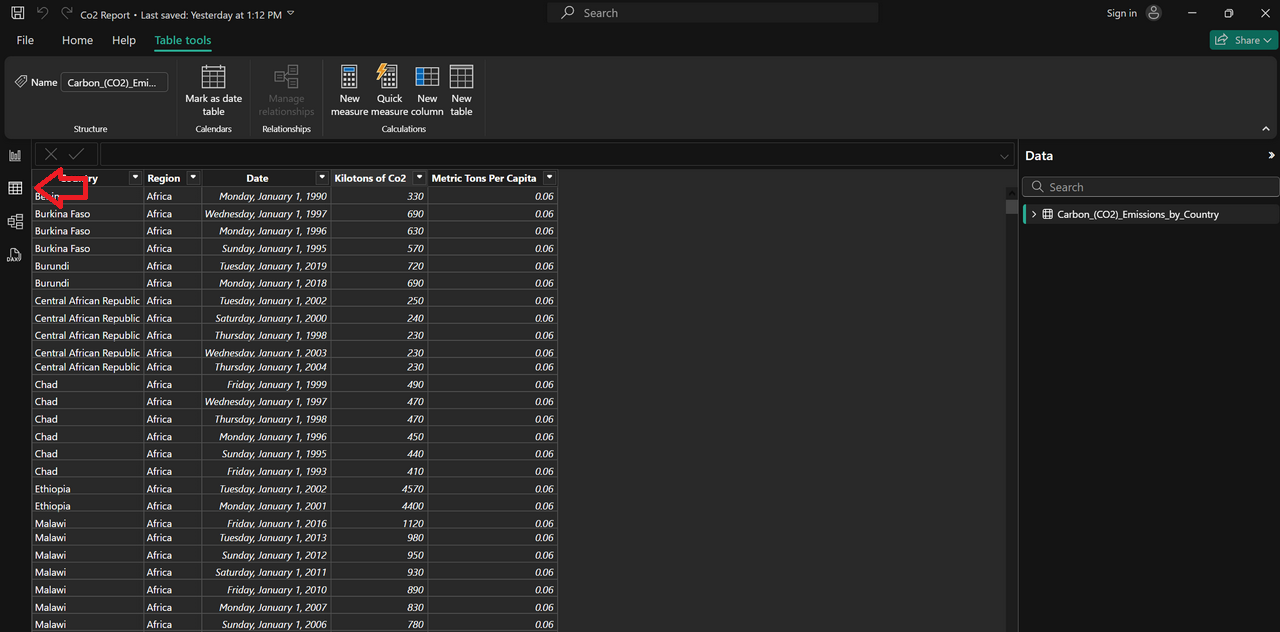Viewport: 1280px width, 632px height.
Task: Cancel formula with the X icon
Action: (x=51, y=154)
